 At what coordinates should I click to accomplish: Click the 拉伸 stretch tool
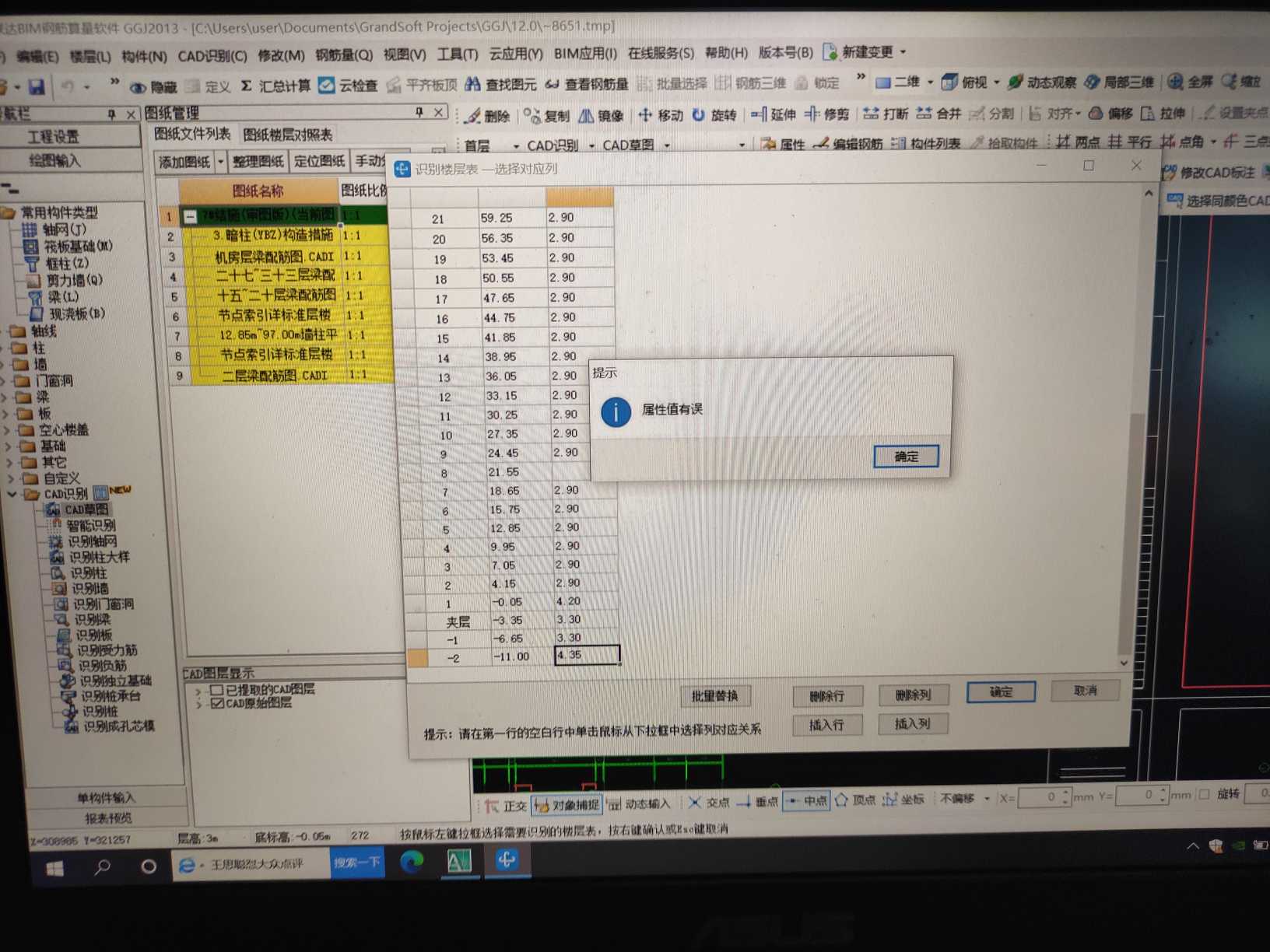pyautogui.click(x=1163, y=114)
